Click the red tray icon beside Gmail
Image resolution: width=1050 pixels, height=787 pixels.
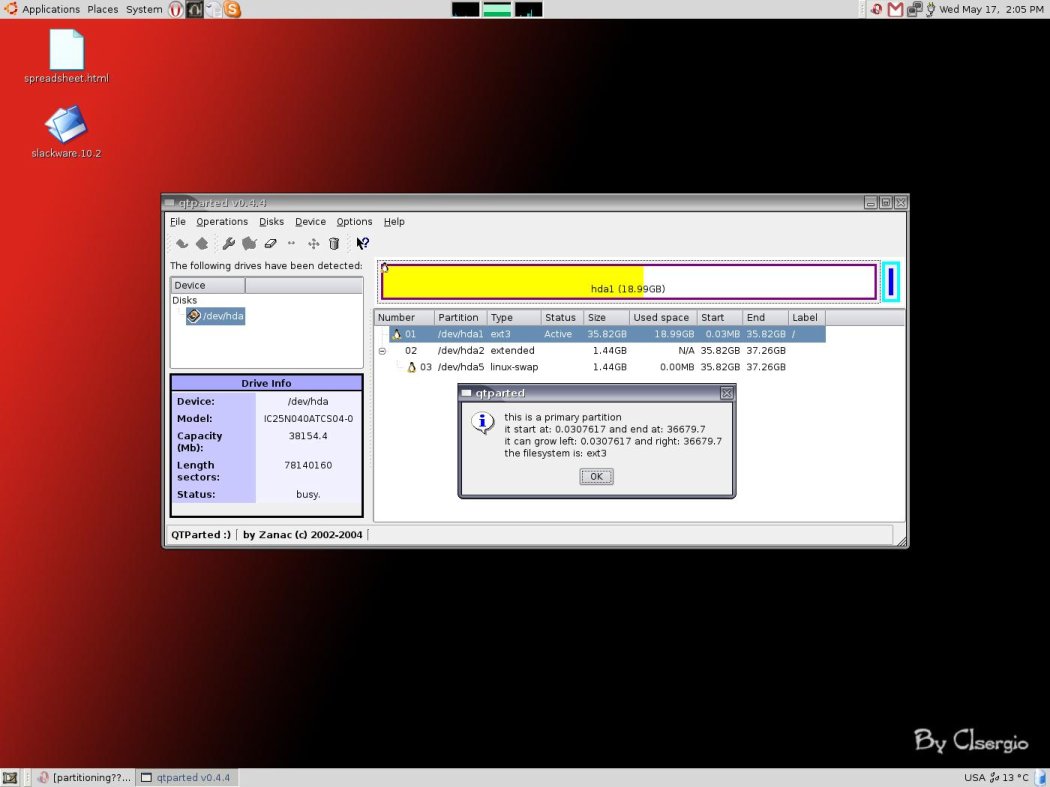point(877,9)
